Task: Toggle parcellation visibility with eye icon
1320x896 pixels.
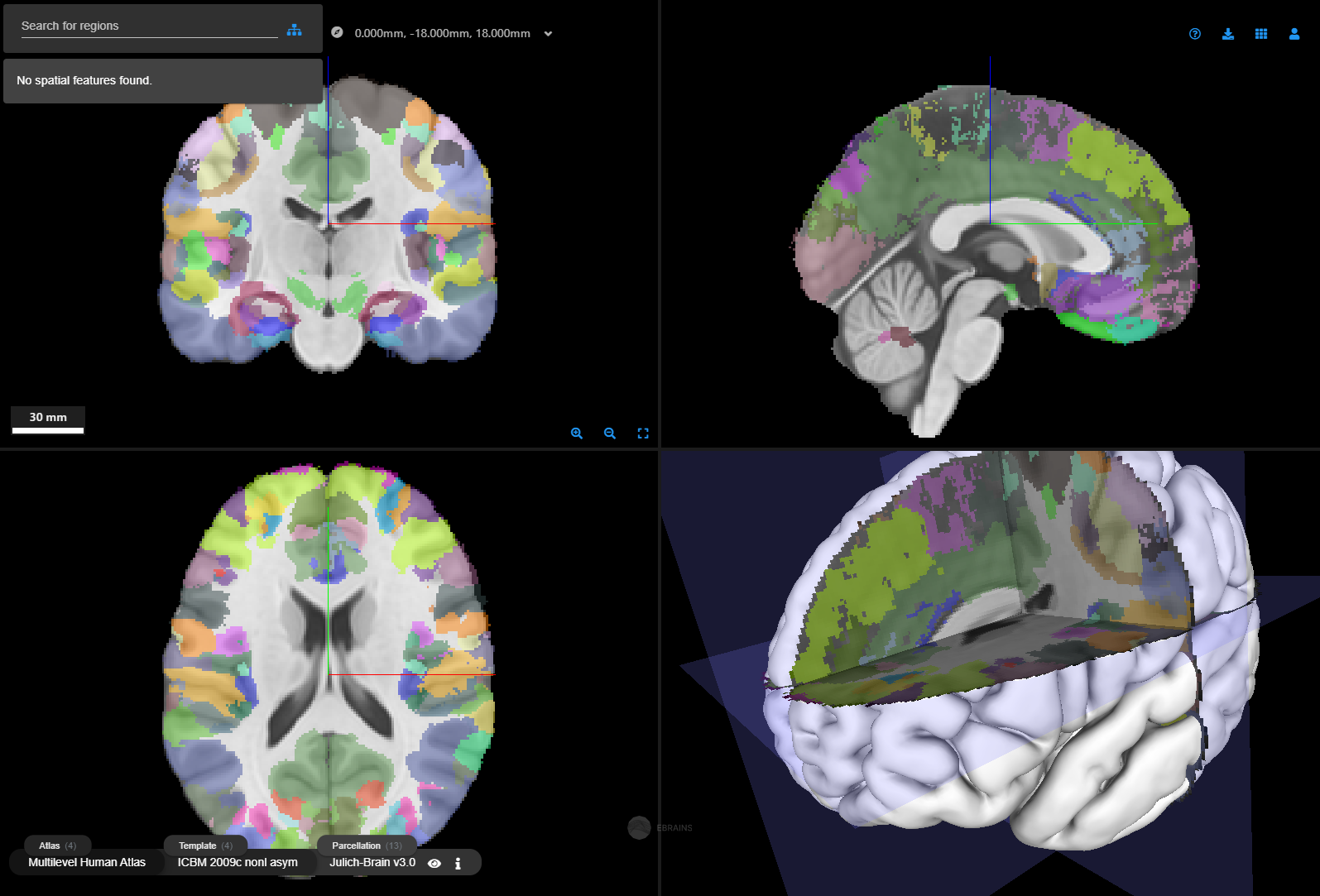Action: point(434,863)
